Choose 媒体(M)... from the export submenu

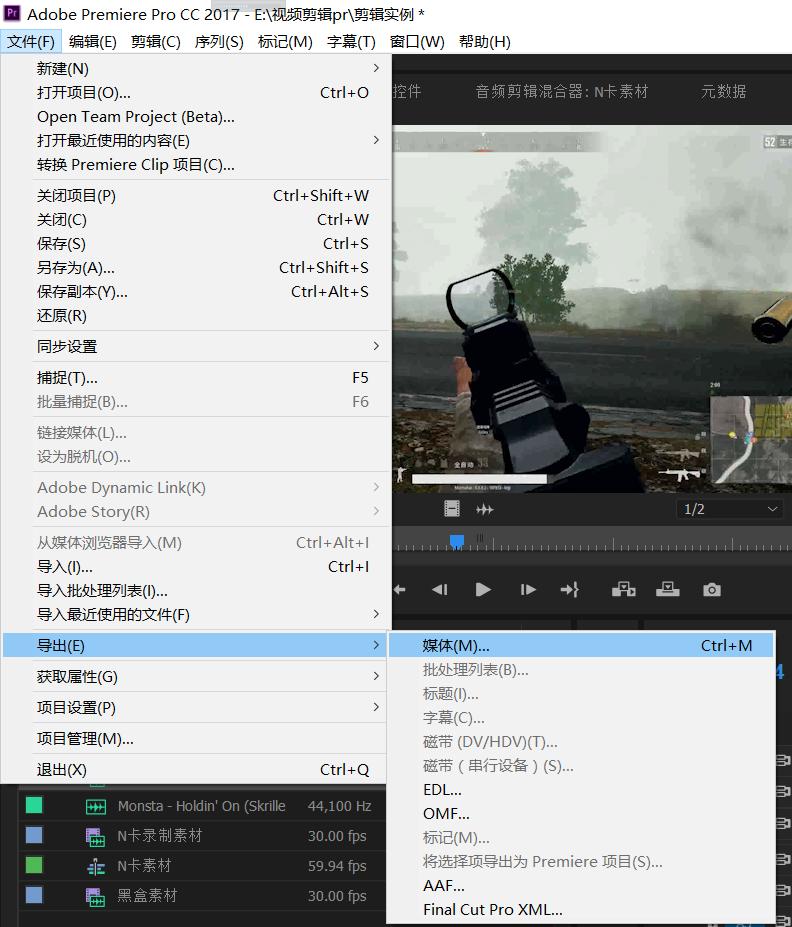point(456,646)
